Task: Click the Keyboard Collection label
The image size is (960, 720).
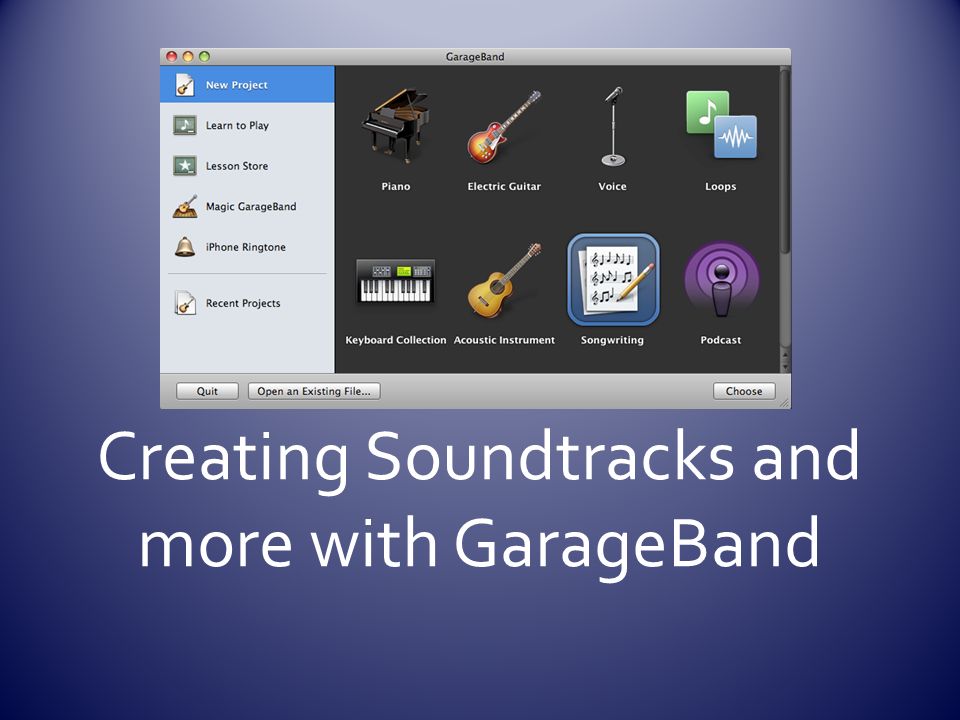Action: pos(396,340)
